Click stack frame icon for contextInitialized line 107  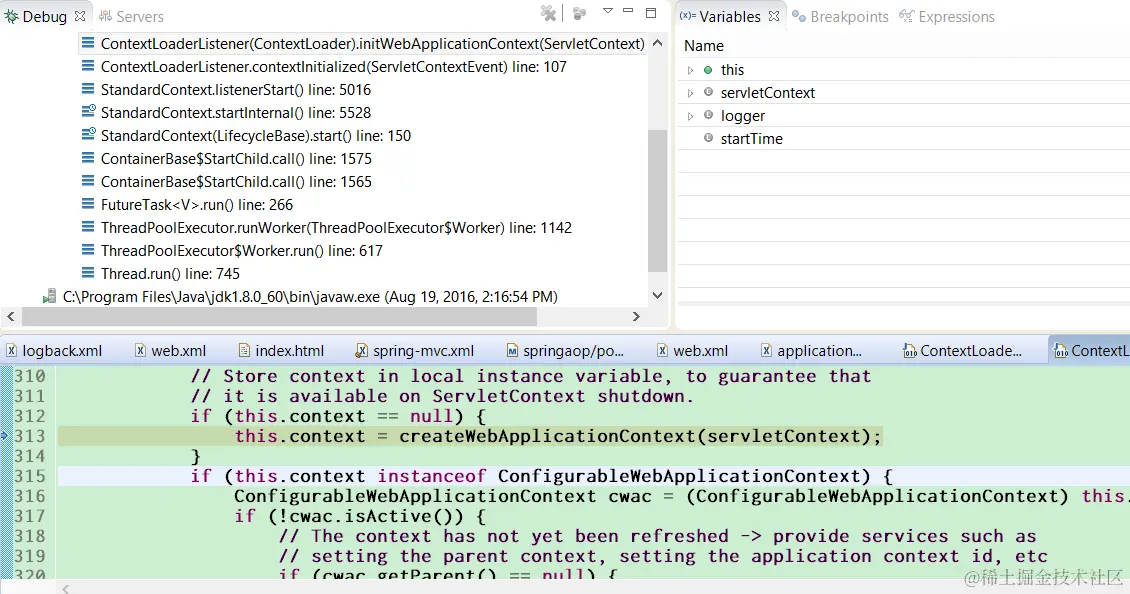pyautogui.click(x=88, y=66)
